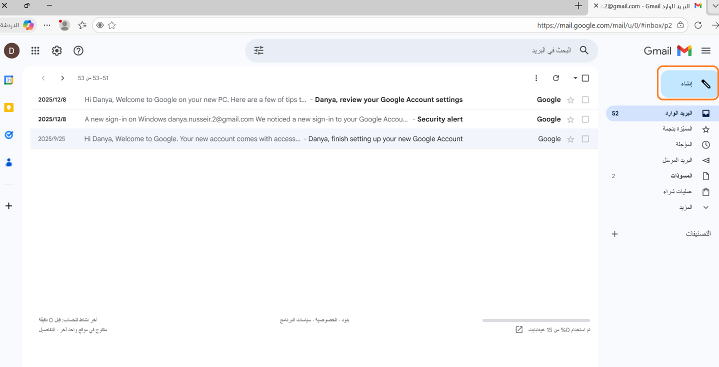The width and height of the screenshot is (719, 367).
Task: Add this page to favorites with the address bar star
Action: (x=112, y=26)
